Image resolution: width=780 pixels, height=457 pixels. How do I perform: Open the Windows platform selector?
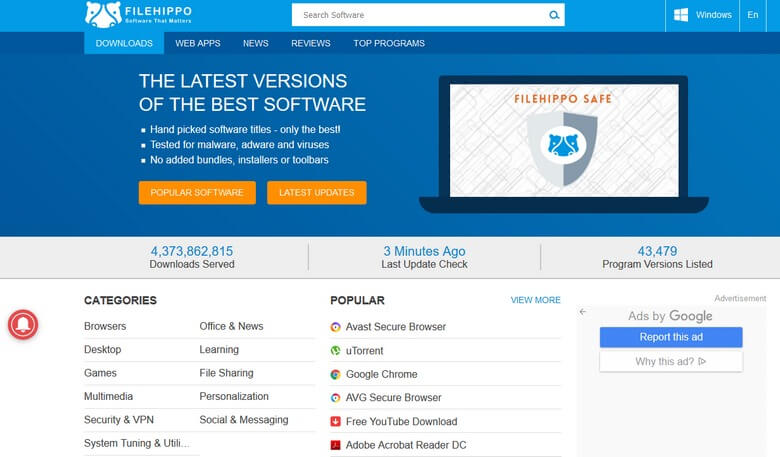[702, 15]
